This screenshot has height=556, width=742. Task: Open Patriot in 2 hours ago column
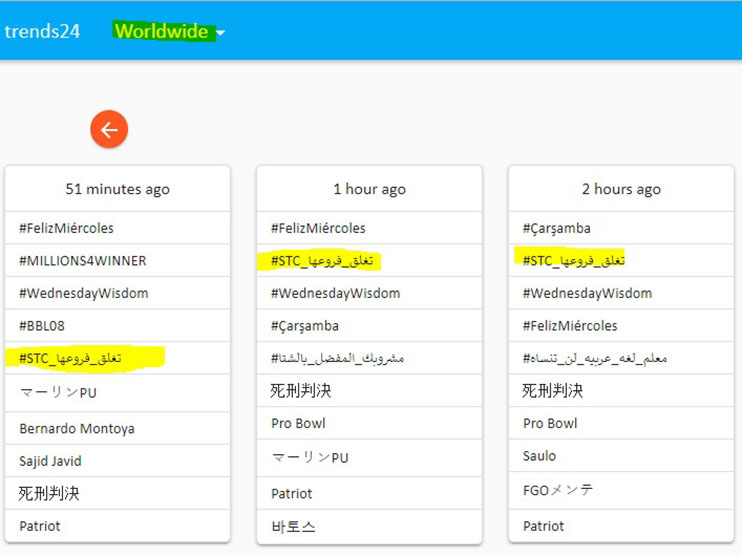click(543, 526)
